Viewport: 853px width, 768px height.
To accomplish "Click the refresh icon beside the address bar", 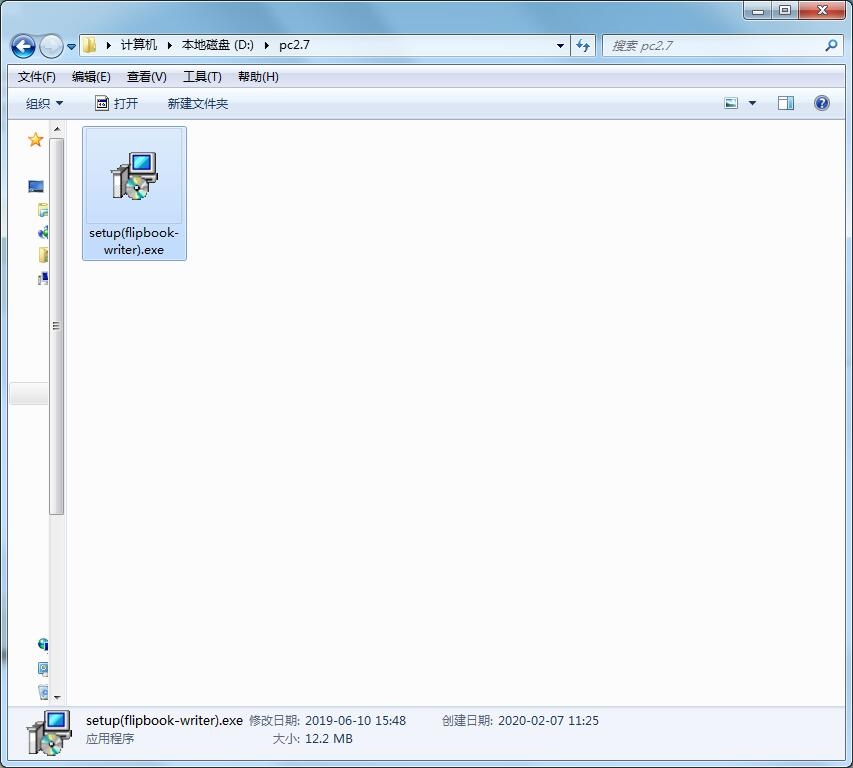I will coord(583,46).
